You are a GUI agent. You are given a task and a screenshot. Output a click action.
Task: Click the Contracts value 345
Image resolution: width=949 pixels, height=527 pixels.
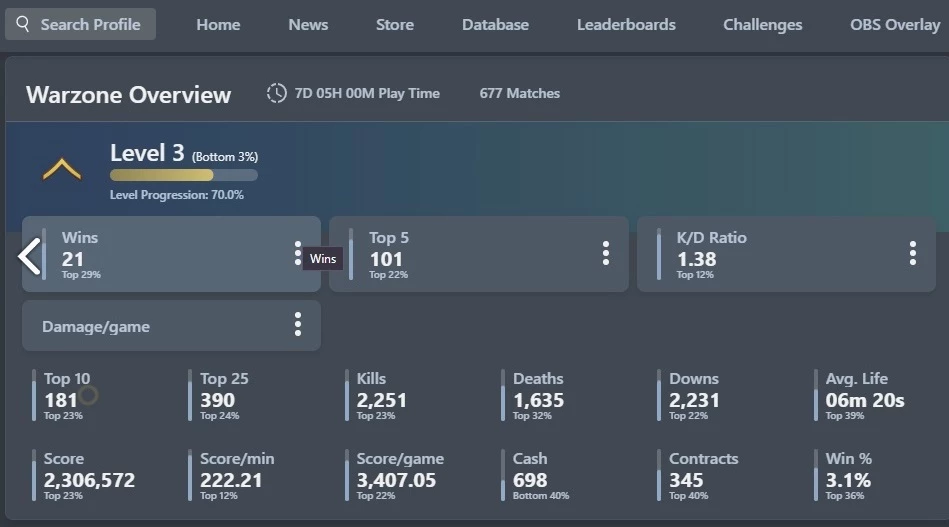[686, 480]
